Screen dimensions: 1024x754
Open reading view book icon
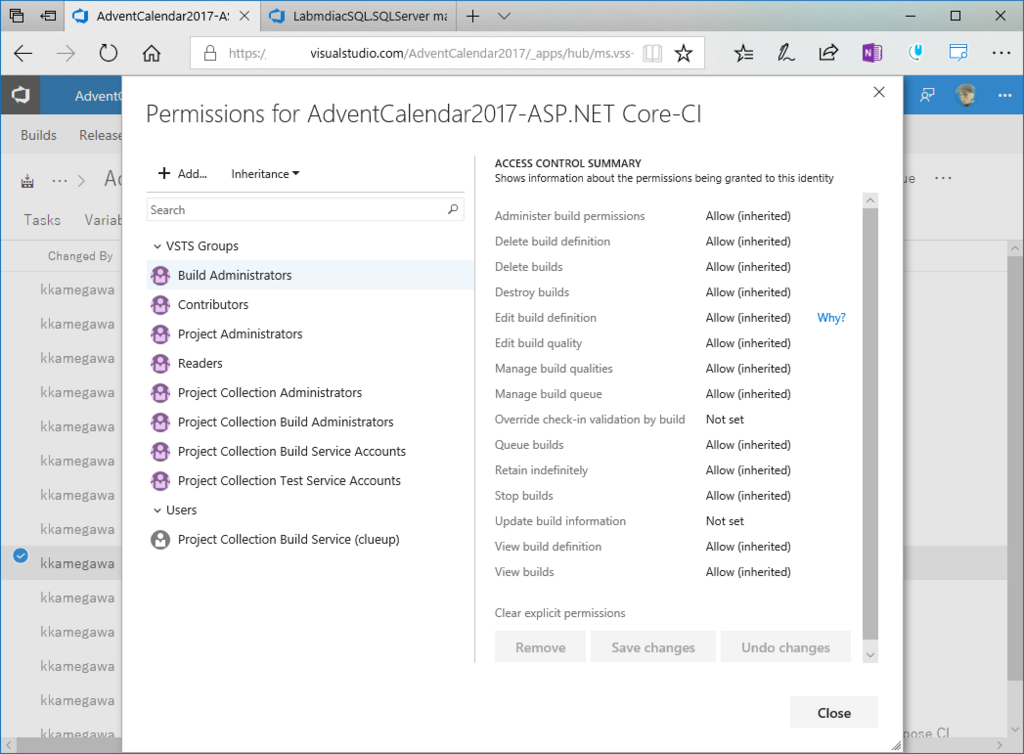652,53
